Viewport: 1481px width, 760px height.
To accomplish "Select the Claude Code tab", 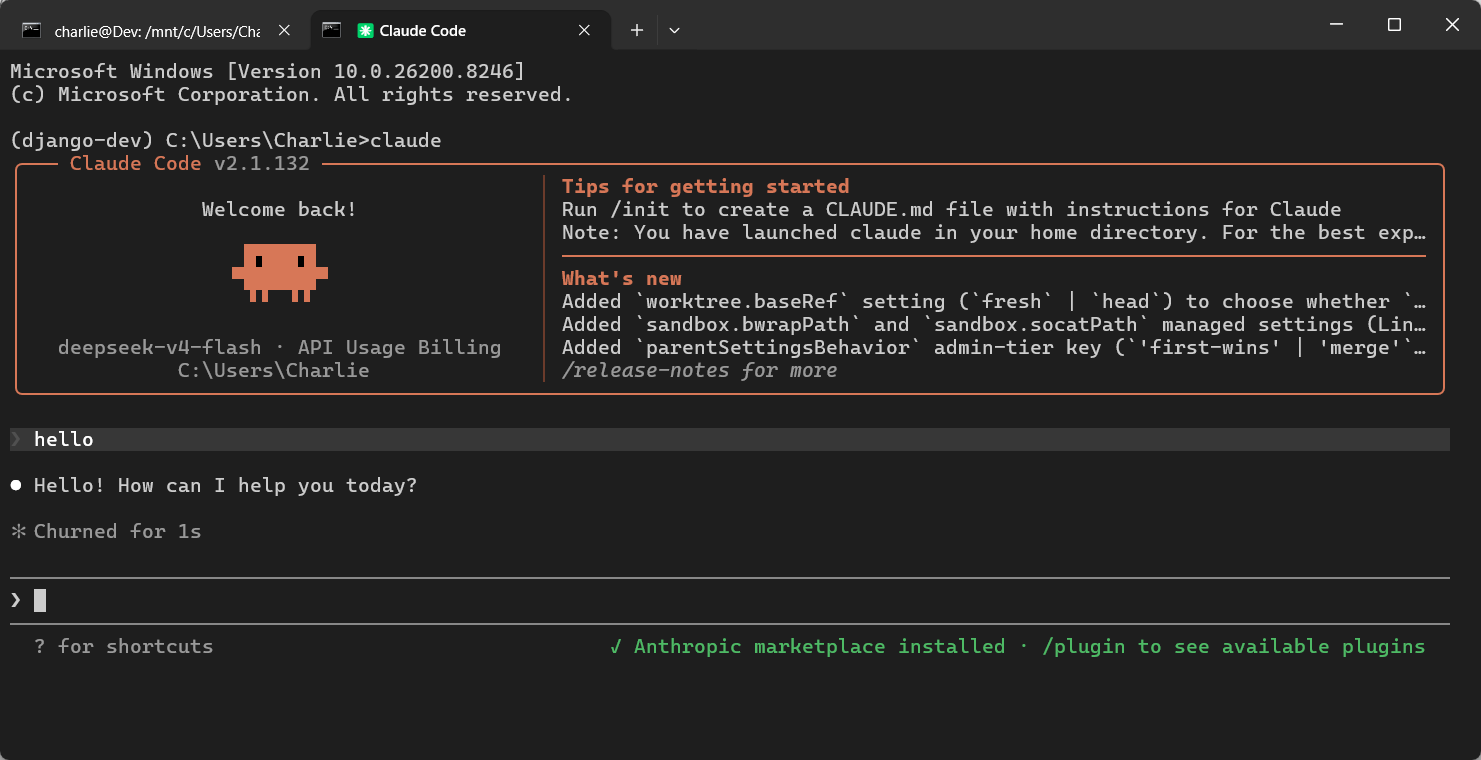I will click(460, 30).
